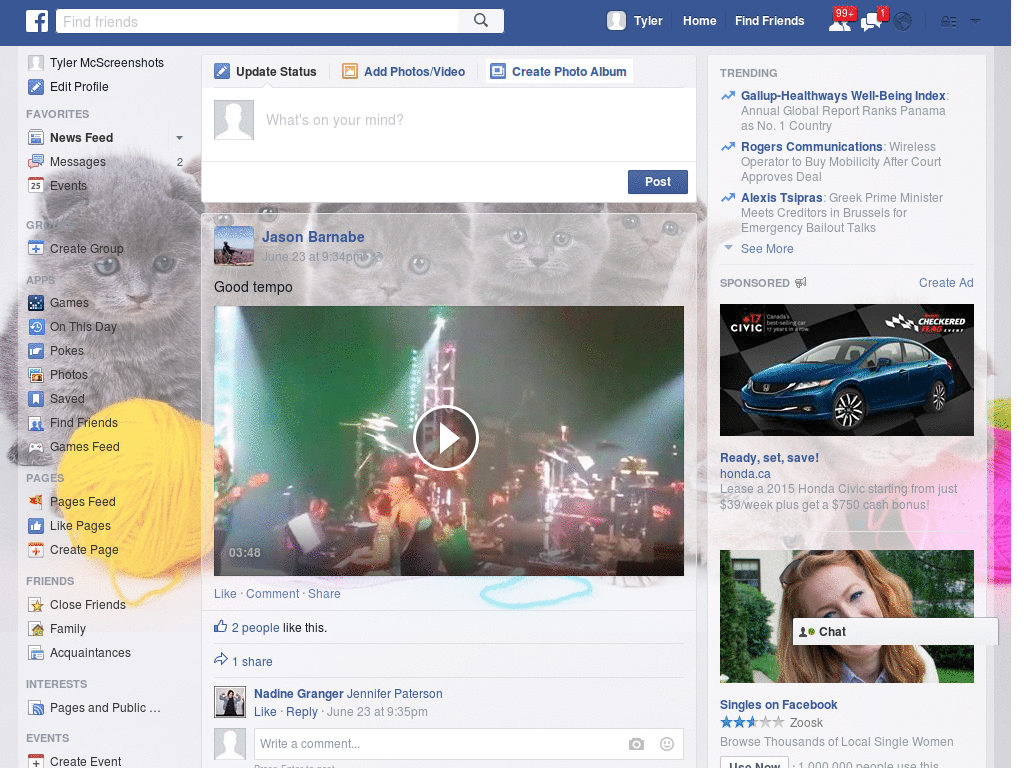Click Create Ad link

(946, 283)
